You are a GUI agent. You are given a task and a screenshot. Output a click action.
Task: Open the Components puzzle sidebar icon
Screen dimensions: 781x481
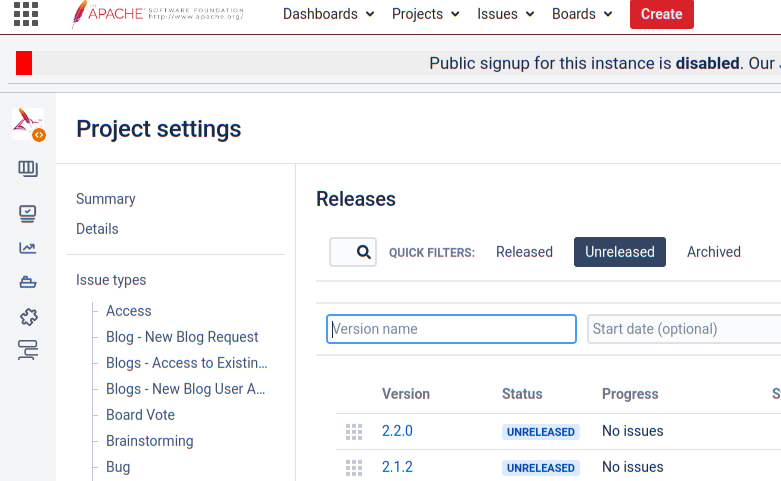pyautogui.click(x=28, y=317)
